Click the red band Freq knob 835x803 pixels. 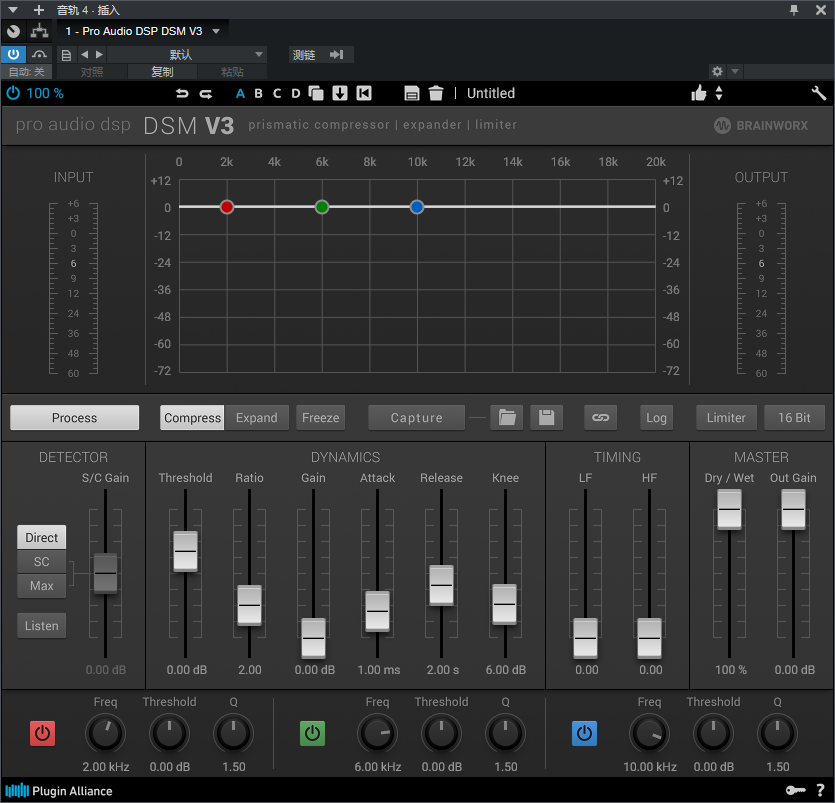click(x=105, y=734)
